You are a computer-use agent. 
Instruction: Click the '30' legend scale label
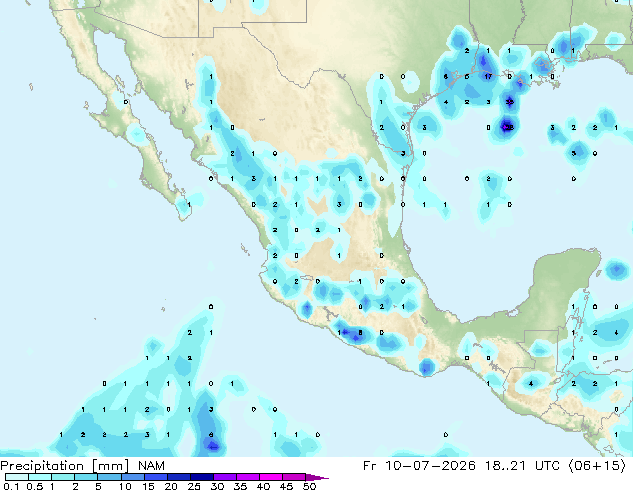pyautogui.click(x=217, y=486)
